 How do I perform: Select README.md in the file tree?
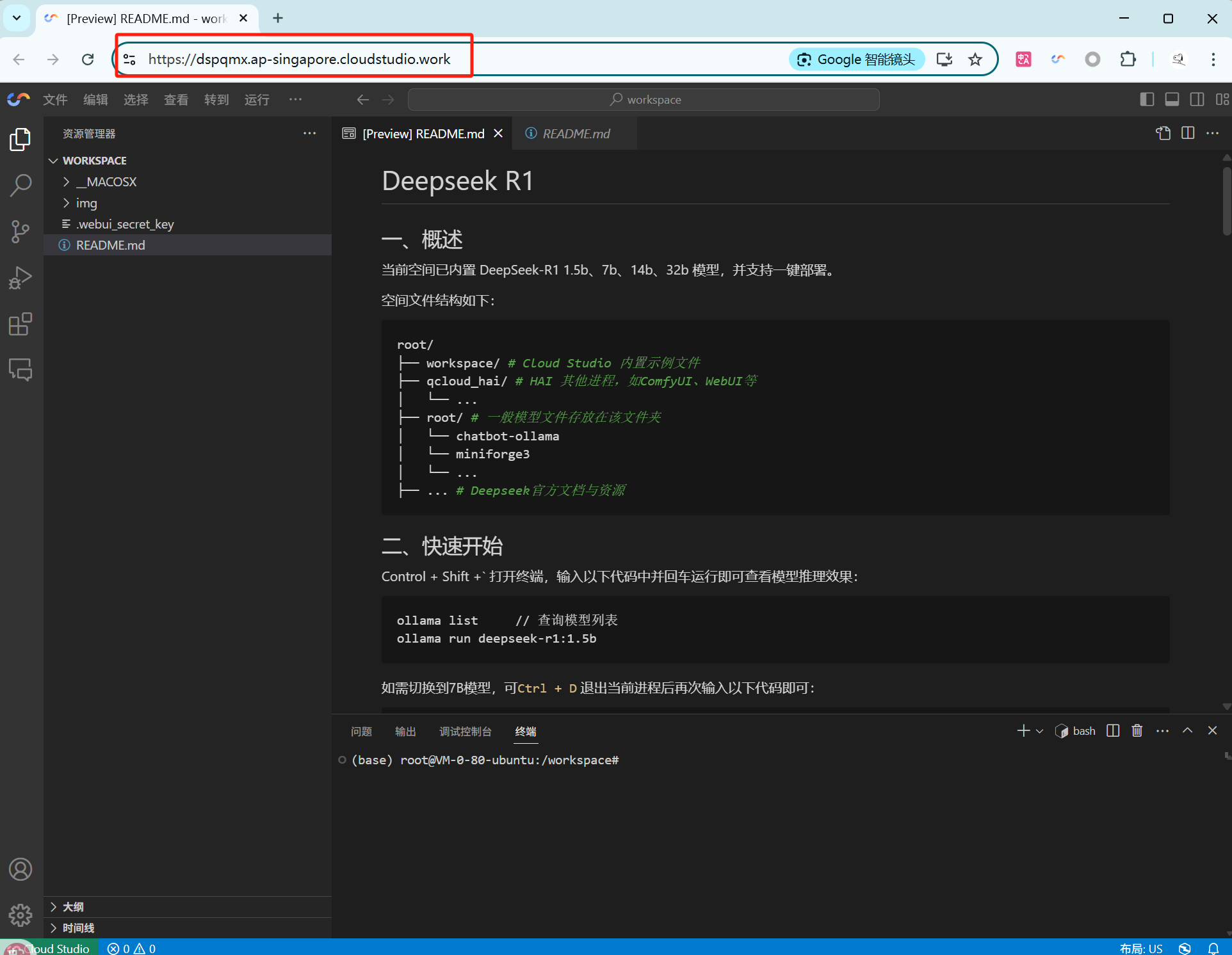click(187, 245)
